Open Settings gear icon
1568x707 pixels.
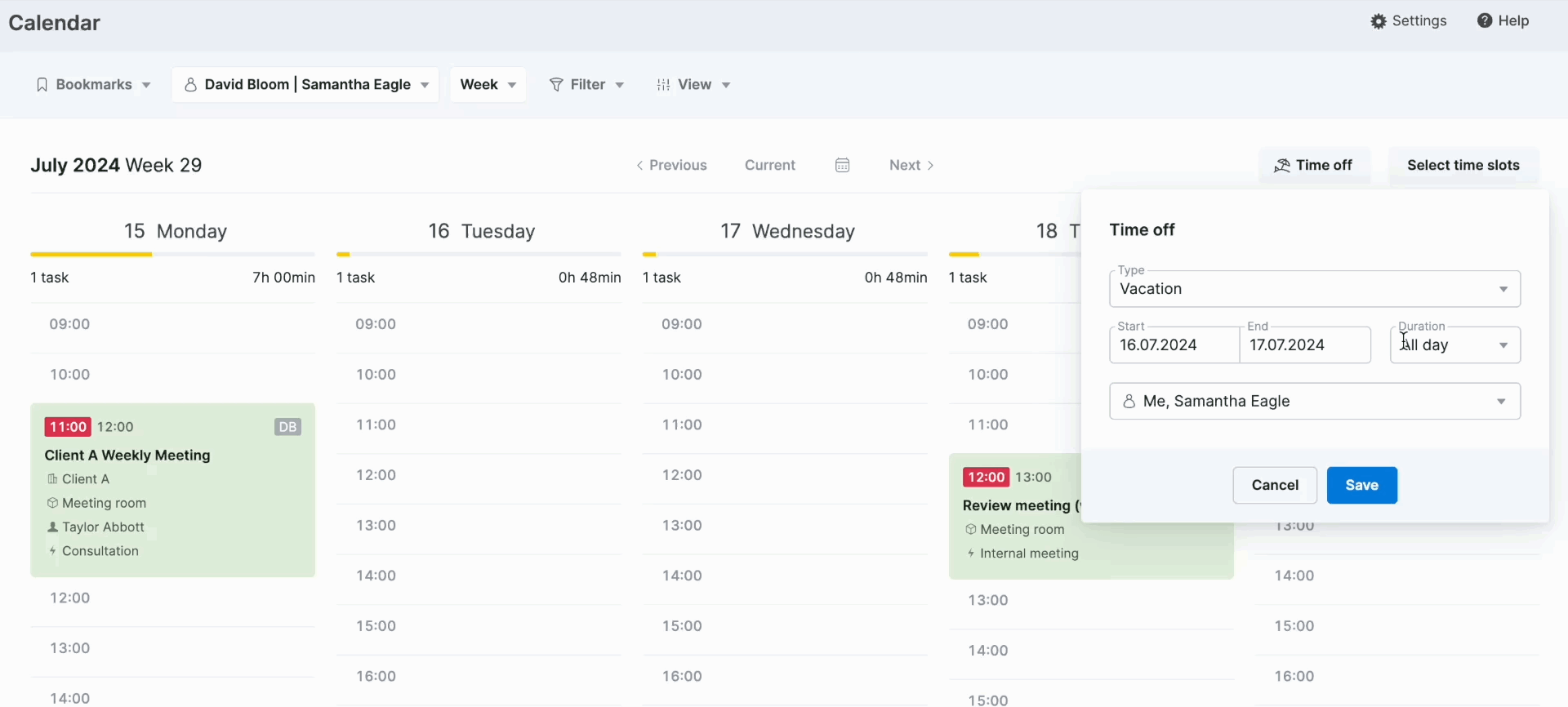click(1379, 21)
